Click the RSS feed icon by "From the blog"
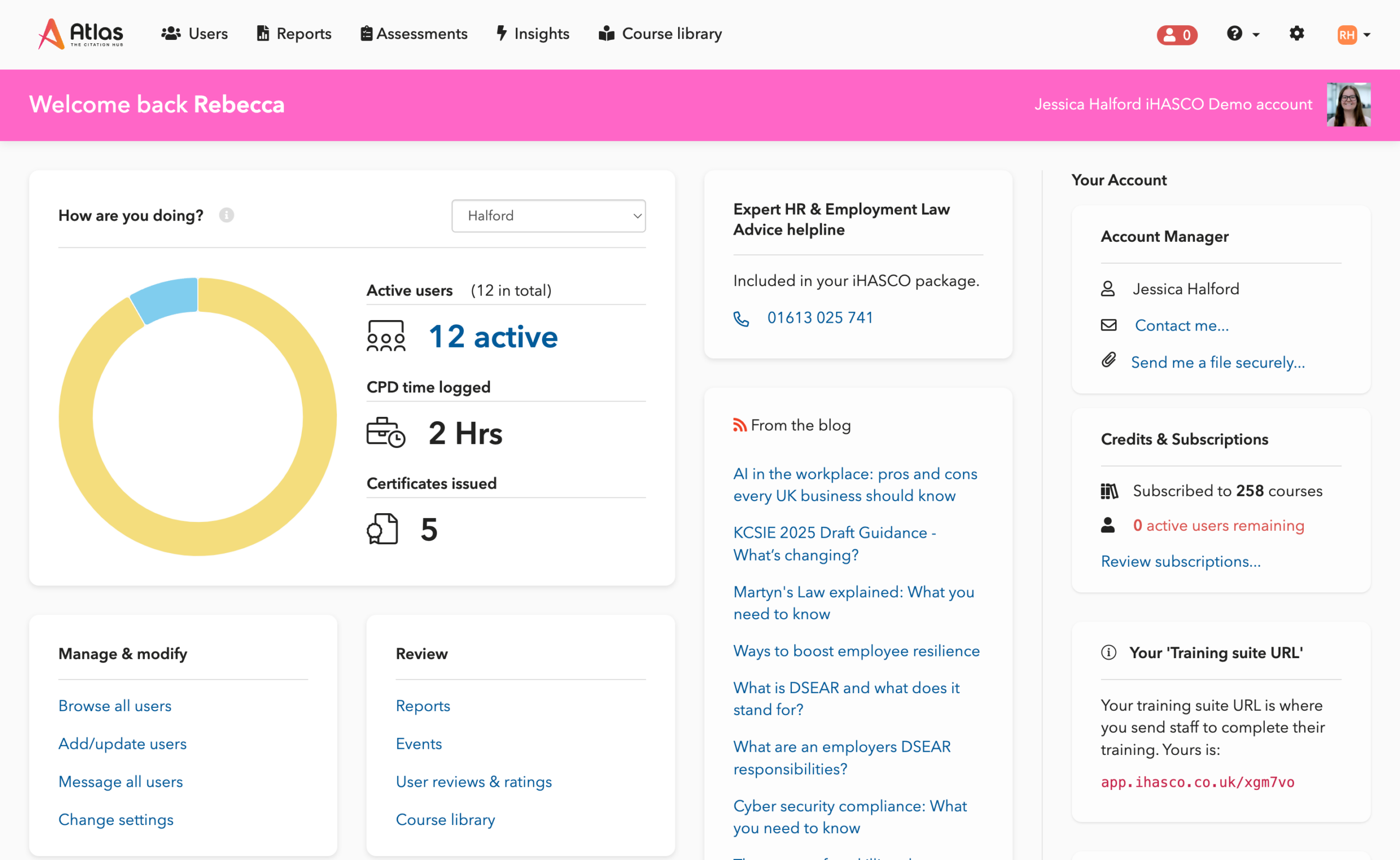This screenshot has height=860, width=1400. pyautogui.click(x=739, y=425)
